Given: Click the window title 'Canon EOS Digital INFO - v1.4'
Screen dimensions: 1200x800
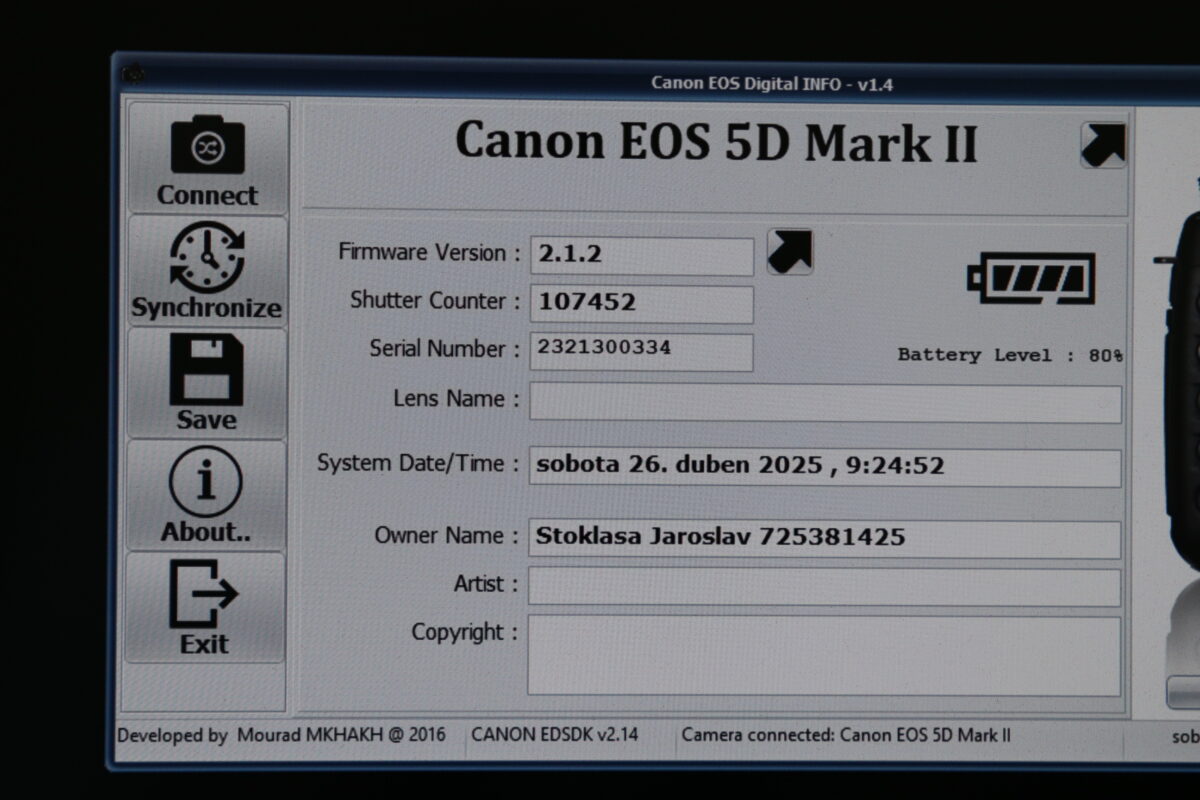Looking at the screenshot, I should point(772,84).
